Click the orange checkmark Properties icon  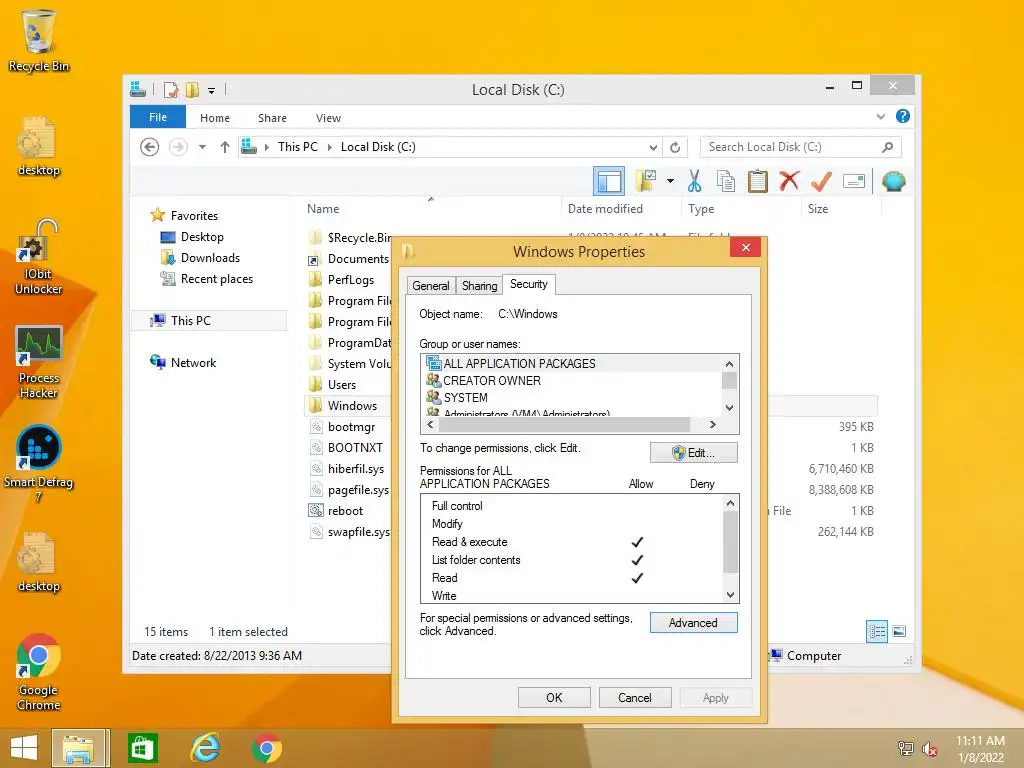pos(821,181)
